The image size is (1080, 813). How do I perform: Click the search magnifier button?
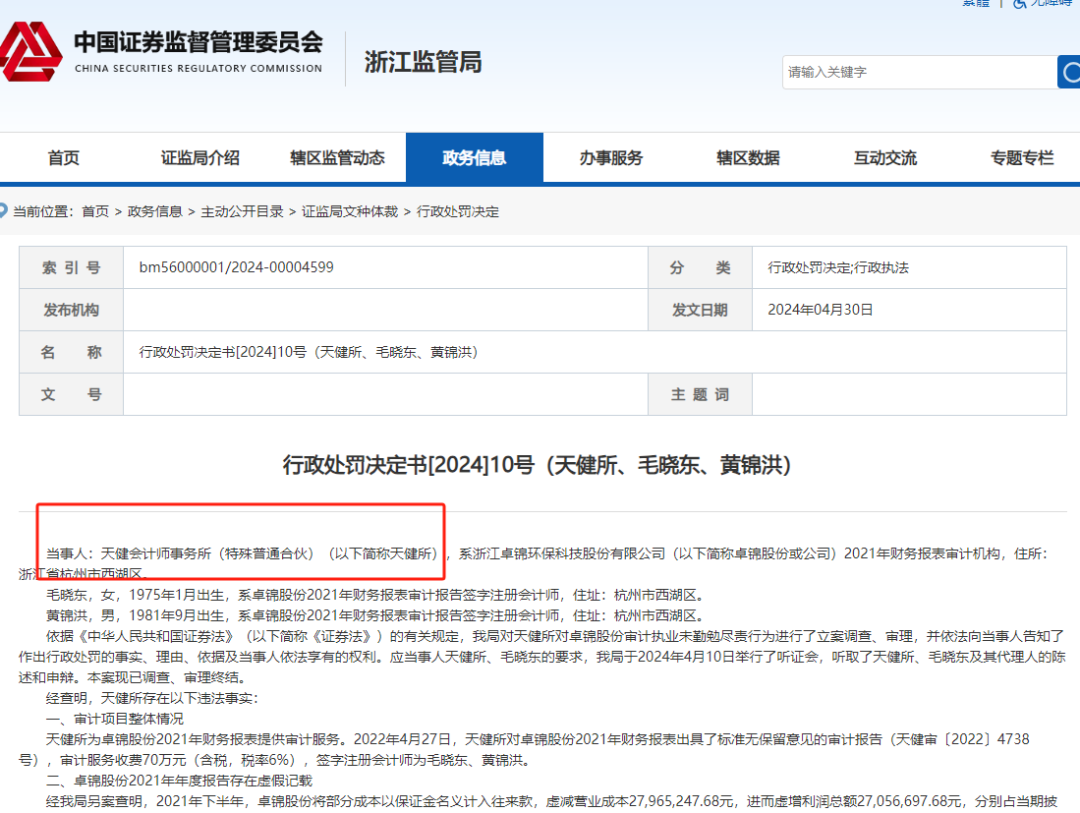(1069, 72)
